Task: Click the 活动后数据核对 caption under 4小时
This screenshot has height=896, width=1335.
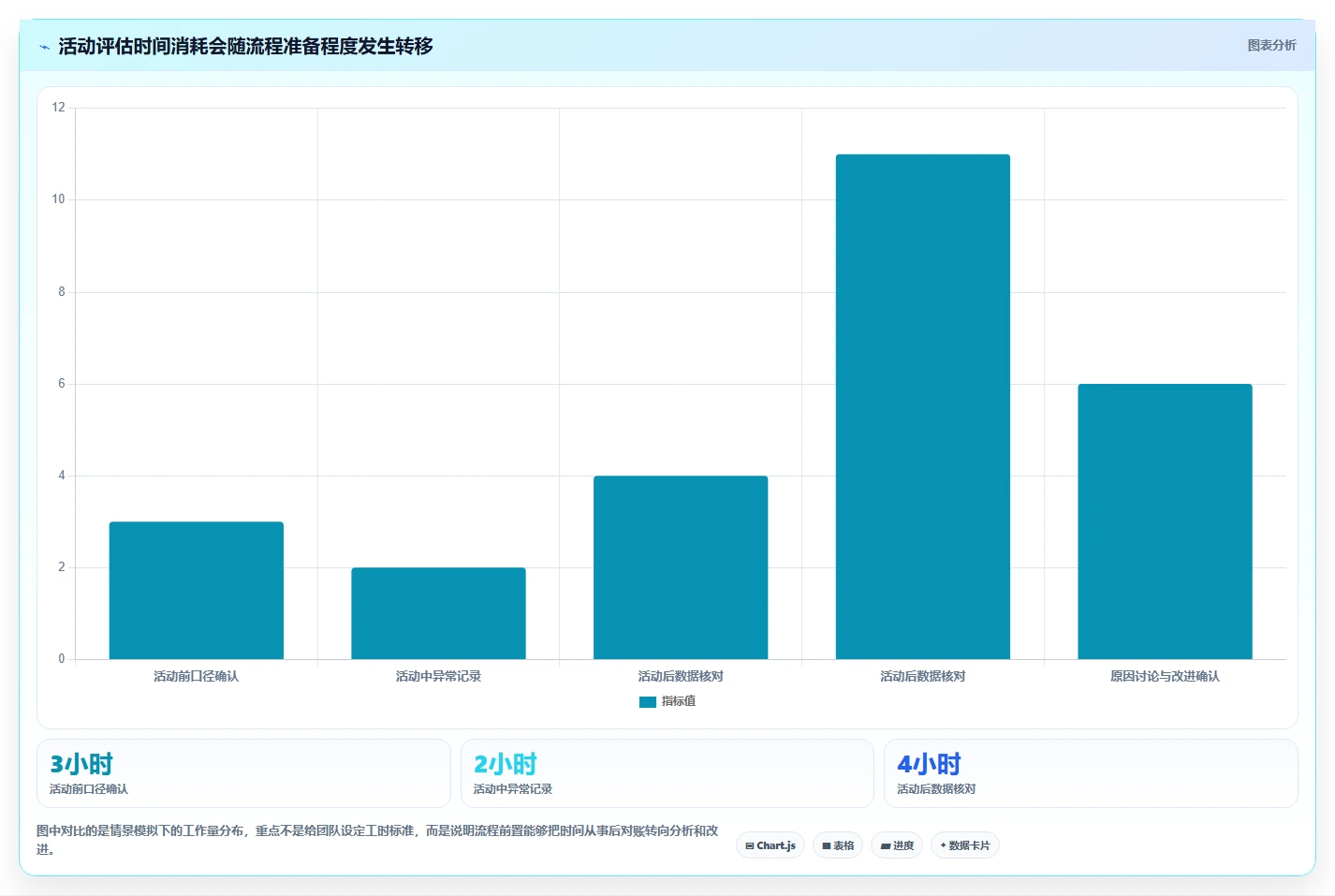Action: 936,789
